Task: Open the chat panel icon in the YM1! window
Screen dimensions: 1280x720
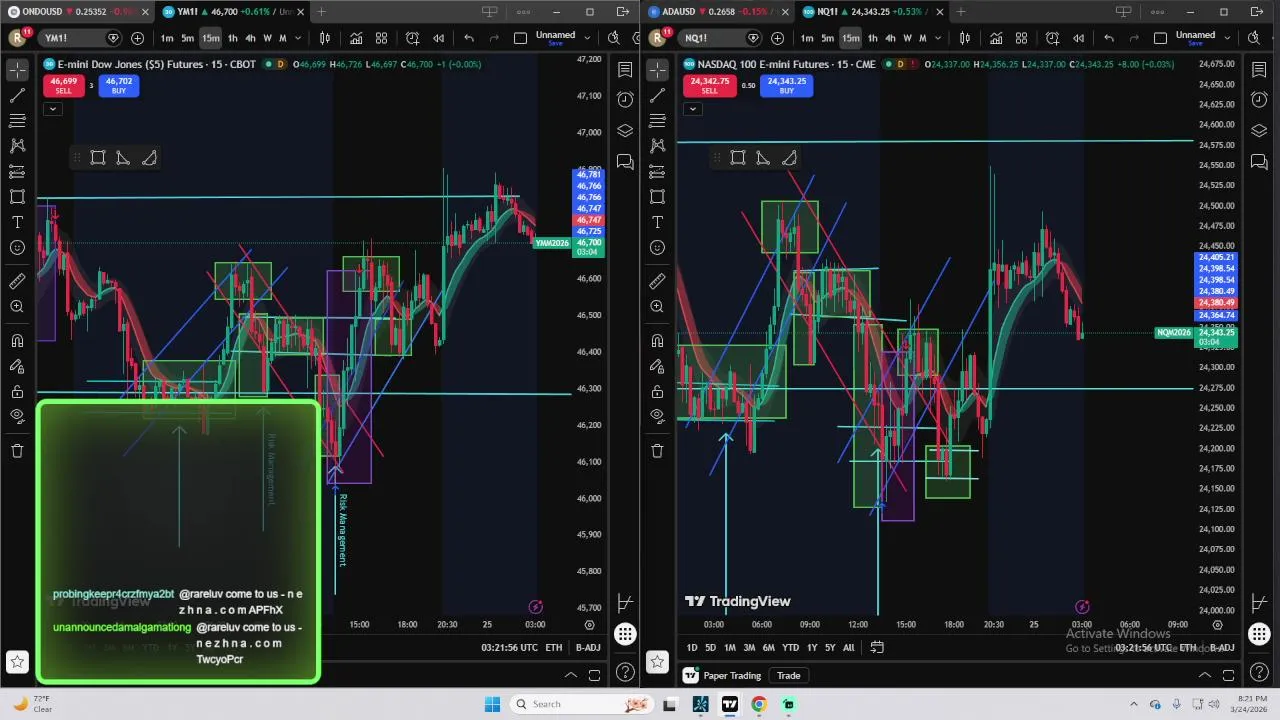Action: tap(625, 161)
